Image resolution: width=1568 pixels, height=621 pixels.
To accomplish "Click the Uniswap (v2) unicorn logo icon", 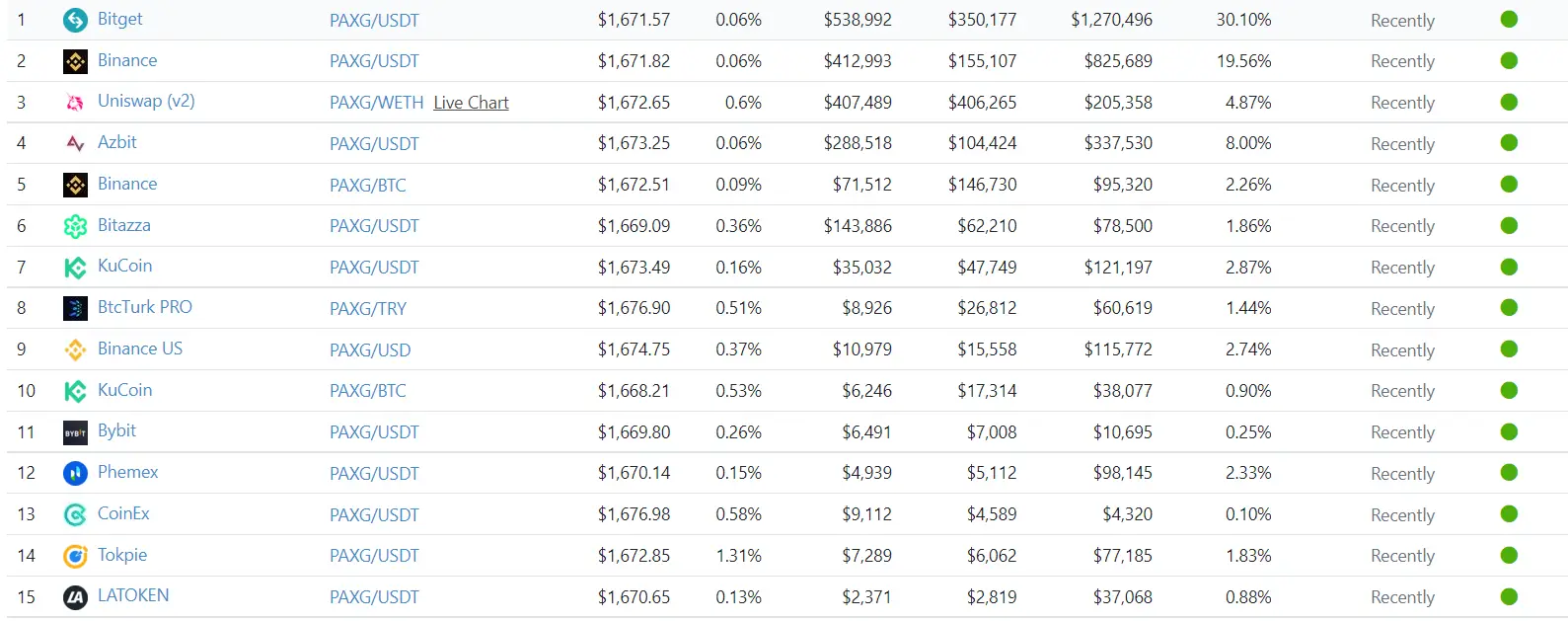I will pyautogui.click(x=75, y=102).
